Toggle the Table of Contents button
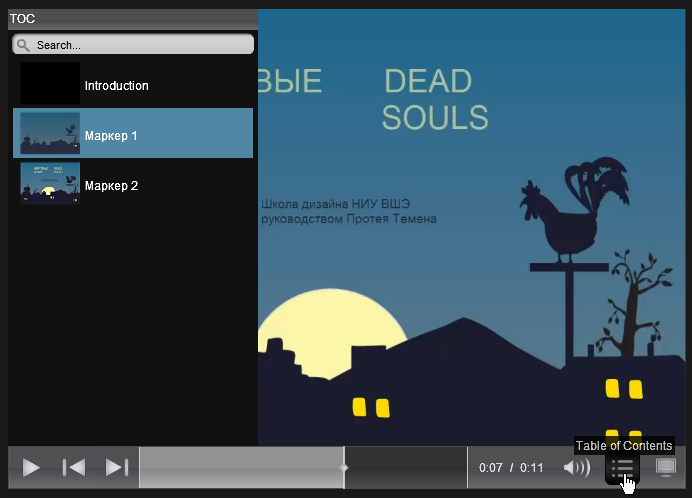The width and height of the screenshot is (692, 498). pyautogui.click(x=622, y=468)
